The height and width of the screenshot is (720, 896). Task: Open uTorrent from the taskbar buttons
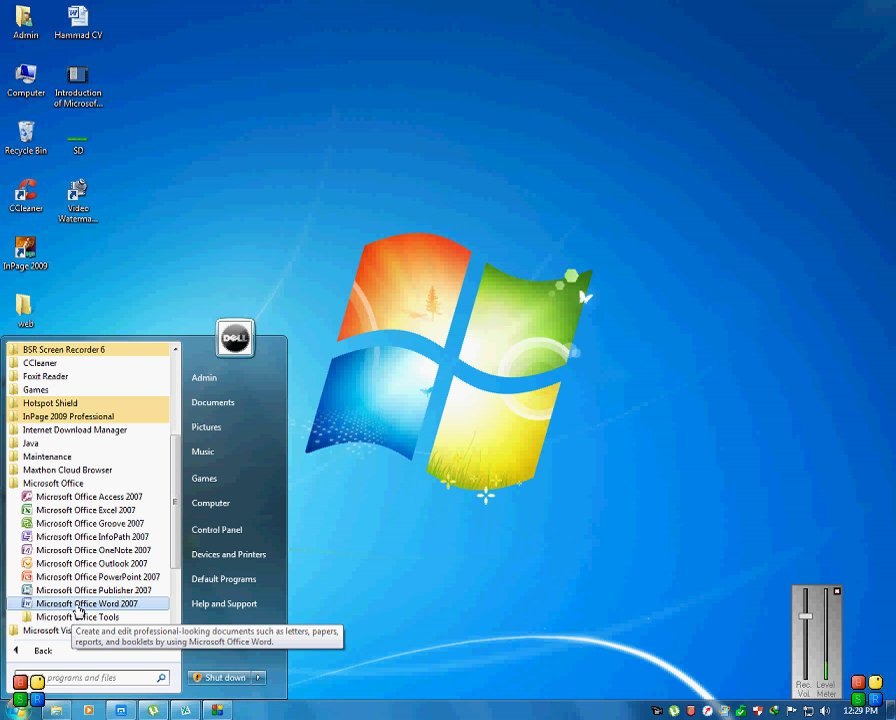pos(153,710)
